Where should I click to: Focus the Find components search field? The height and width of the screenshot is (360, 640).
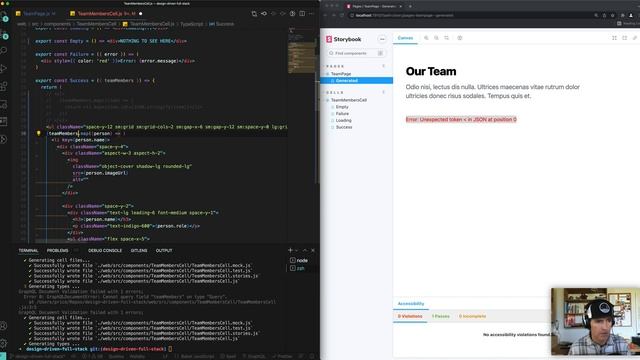[x=356, y=53]
